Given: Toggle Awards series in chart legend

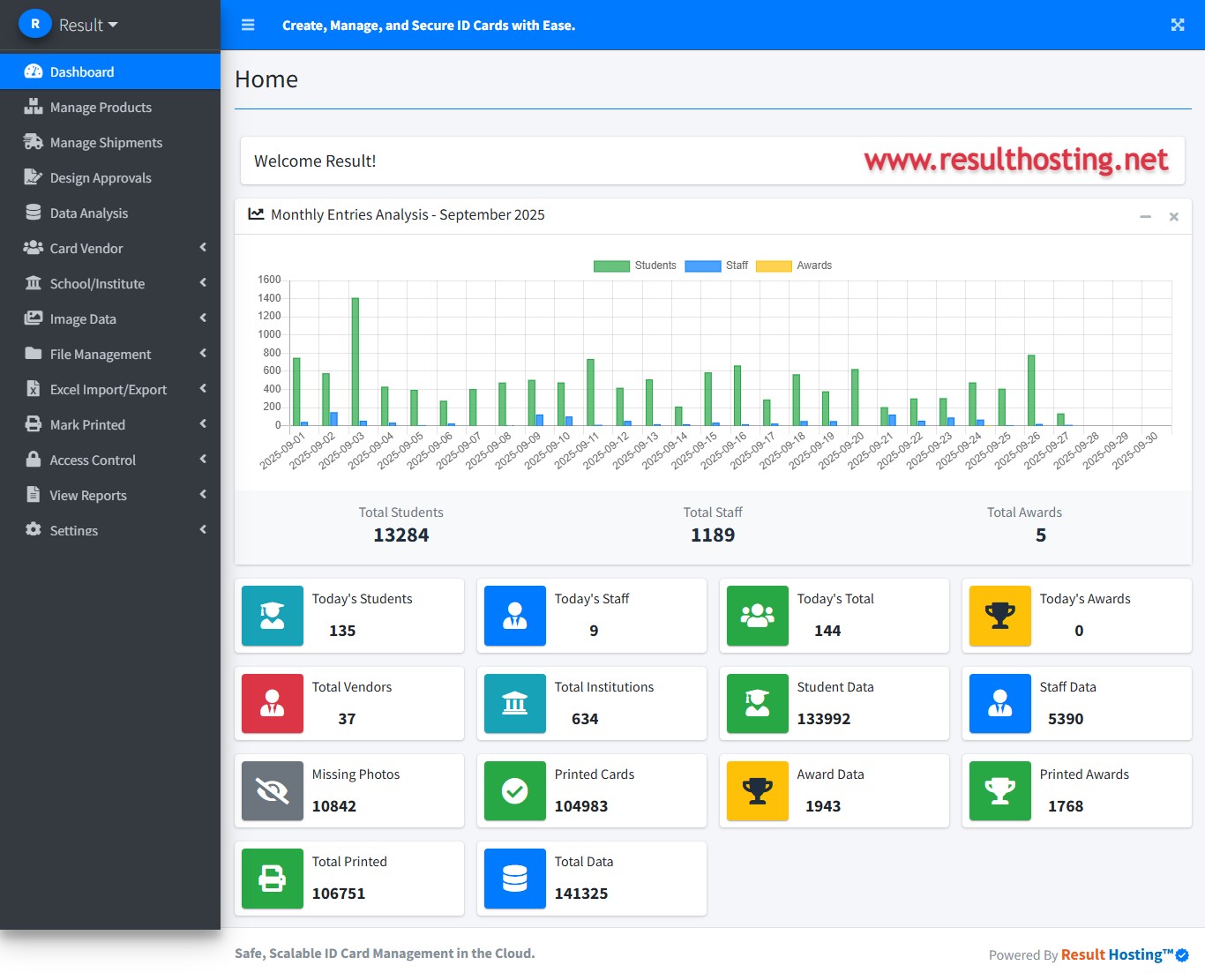Looking at the screenshot, I should 794,266.
